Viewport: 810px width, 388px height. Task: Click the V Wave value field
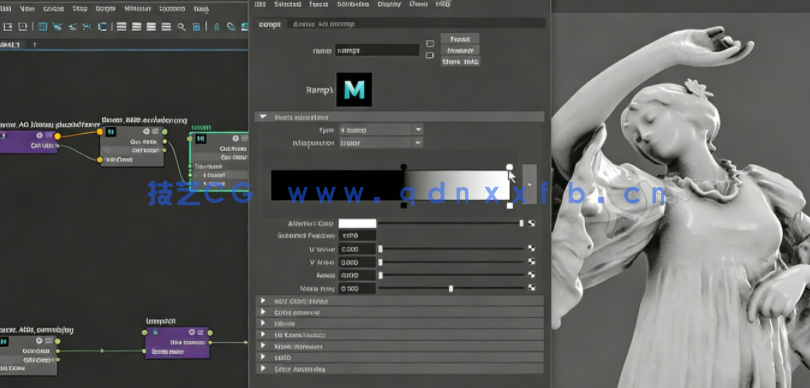[357, 262]
